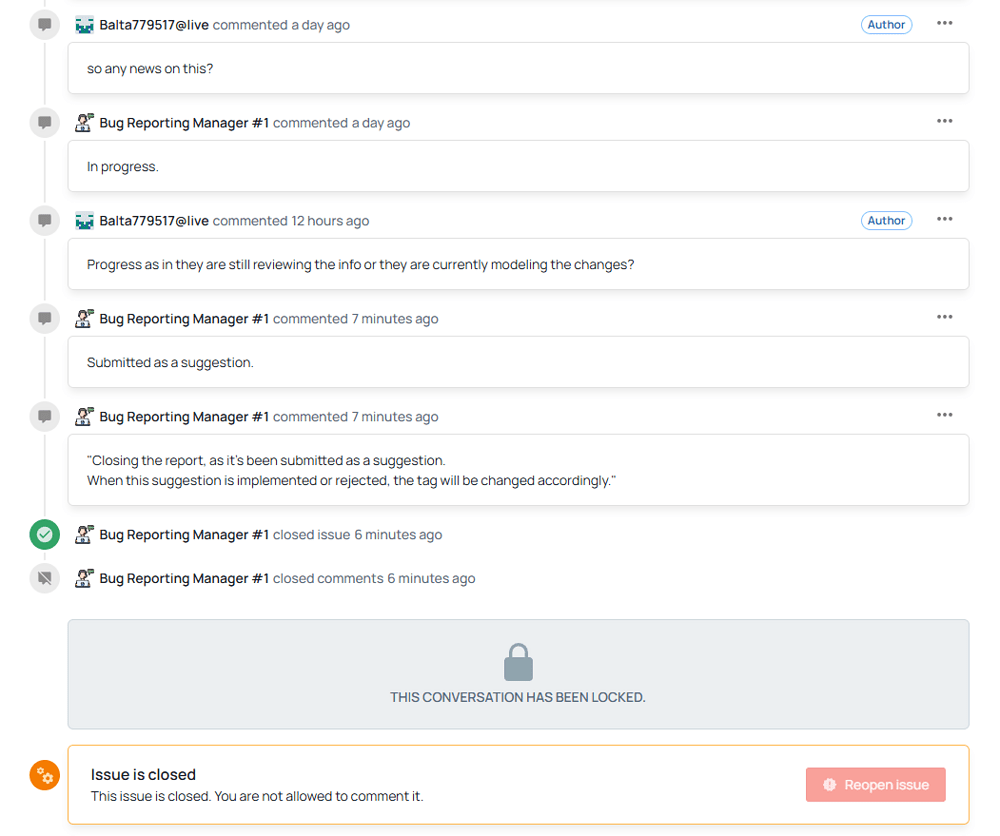The width and height of the screenshot is (1000, 836).
Task: Open Balta779517@live profile from 12 hours ago comment
Action: [x=154, y=221]
